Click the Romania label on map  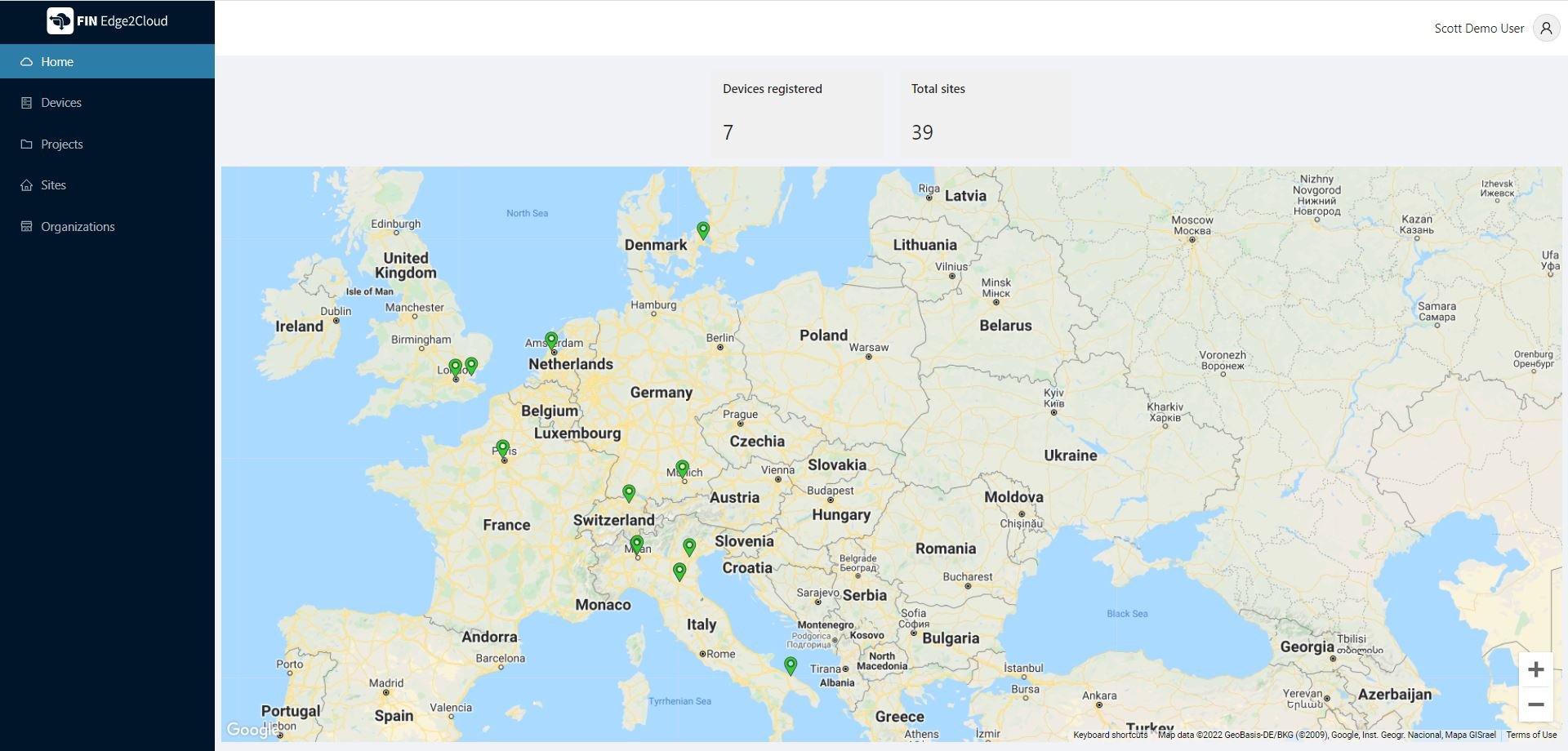[x=946, y=549]
